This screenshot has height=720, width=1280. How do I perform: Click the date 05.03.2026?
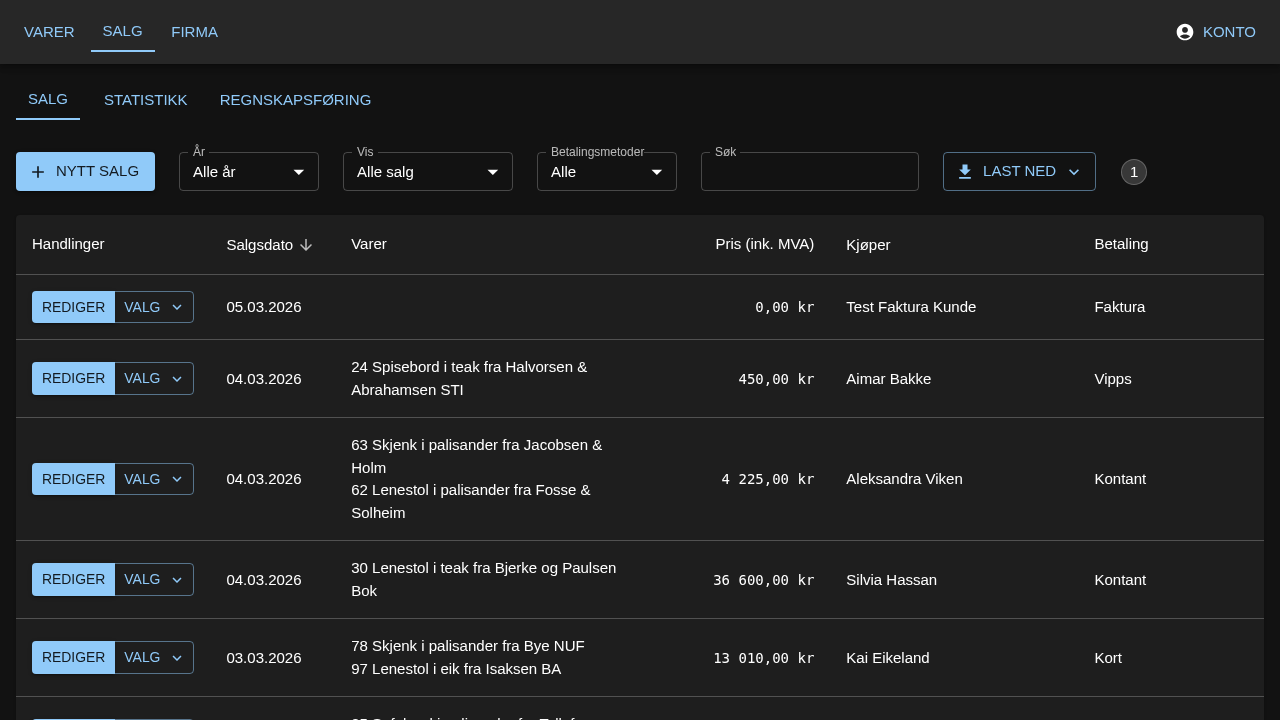264,307
